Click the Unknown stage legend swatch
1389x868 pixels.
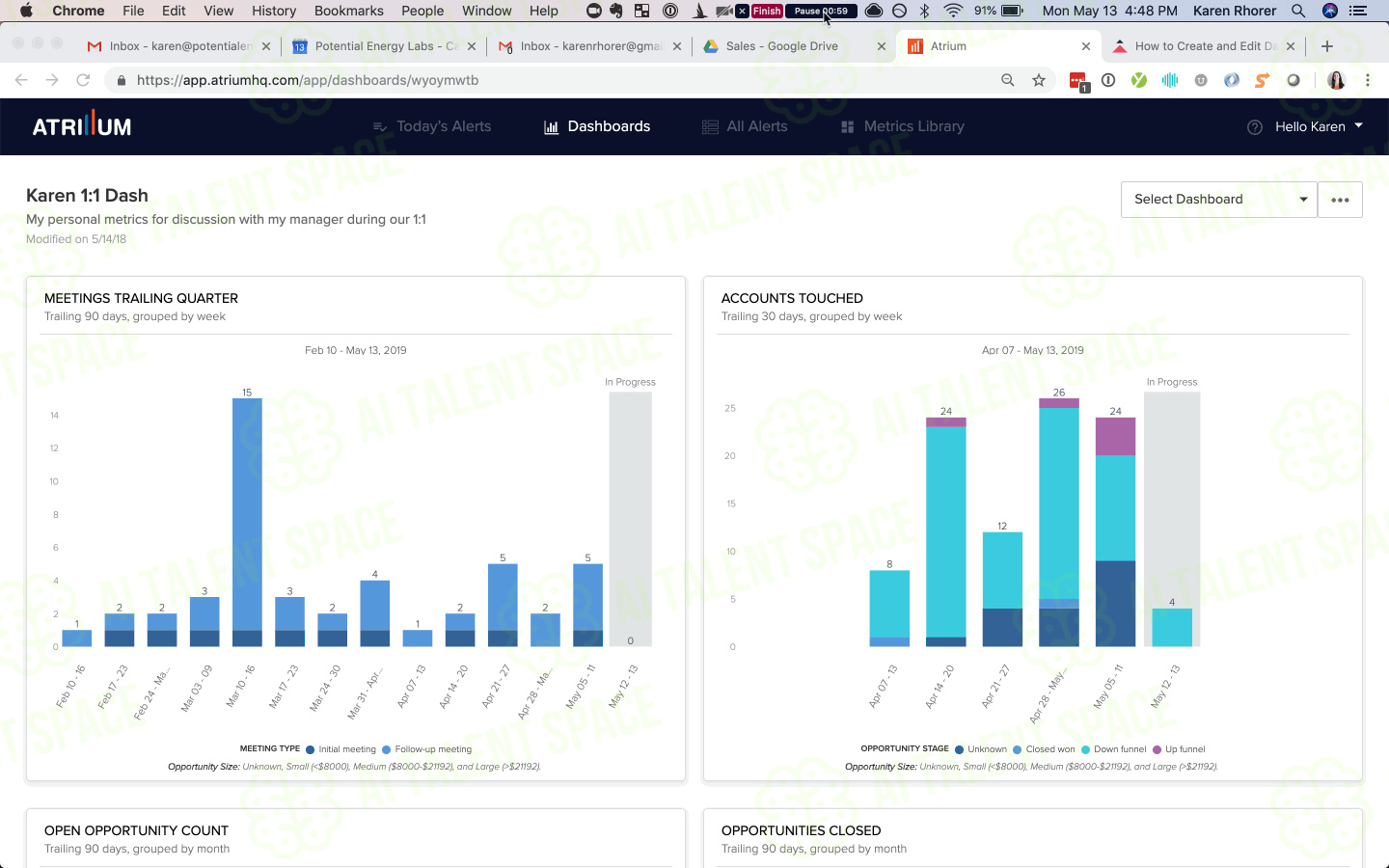pos(959,749)
